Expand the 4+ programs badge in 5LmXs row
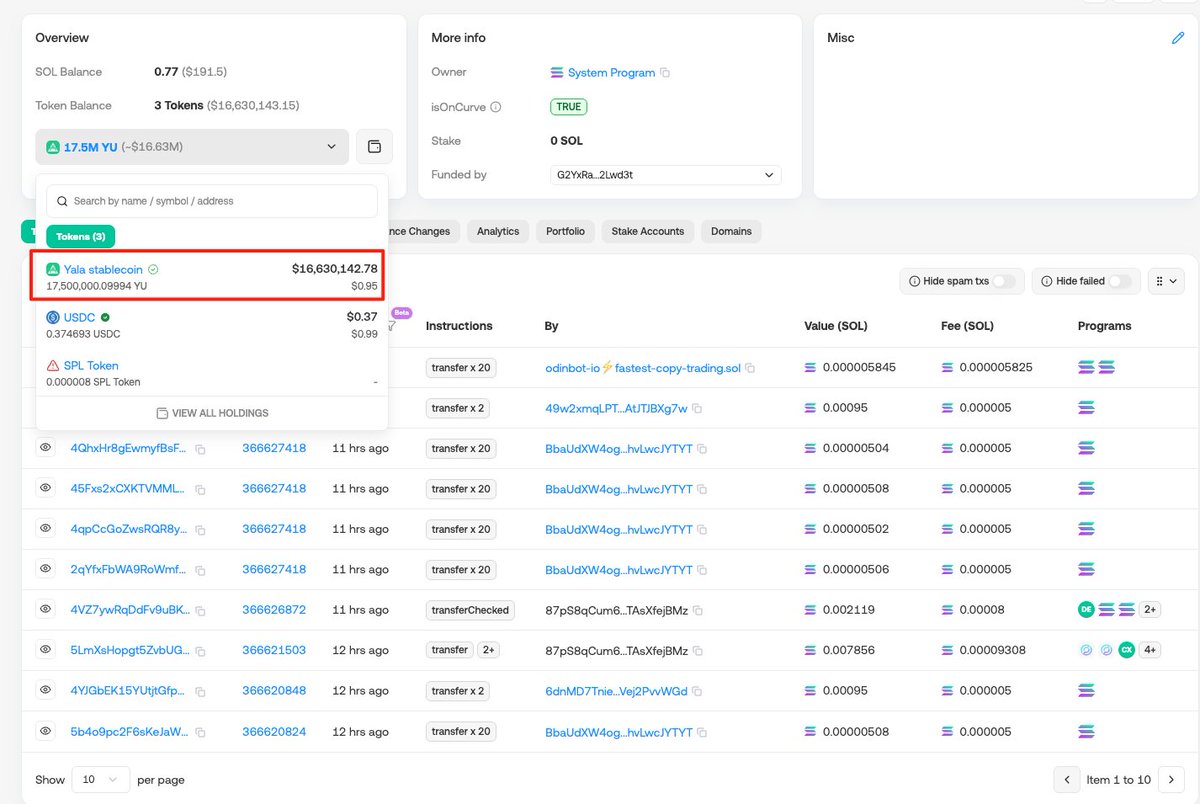Screen dimensions: 1200x804 (1150, 650)
